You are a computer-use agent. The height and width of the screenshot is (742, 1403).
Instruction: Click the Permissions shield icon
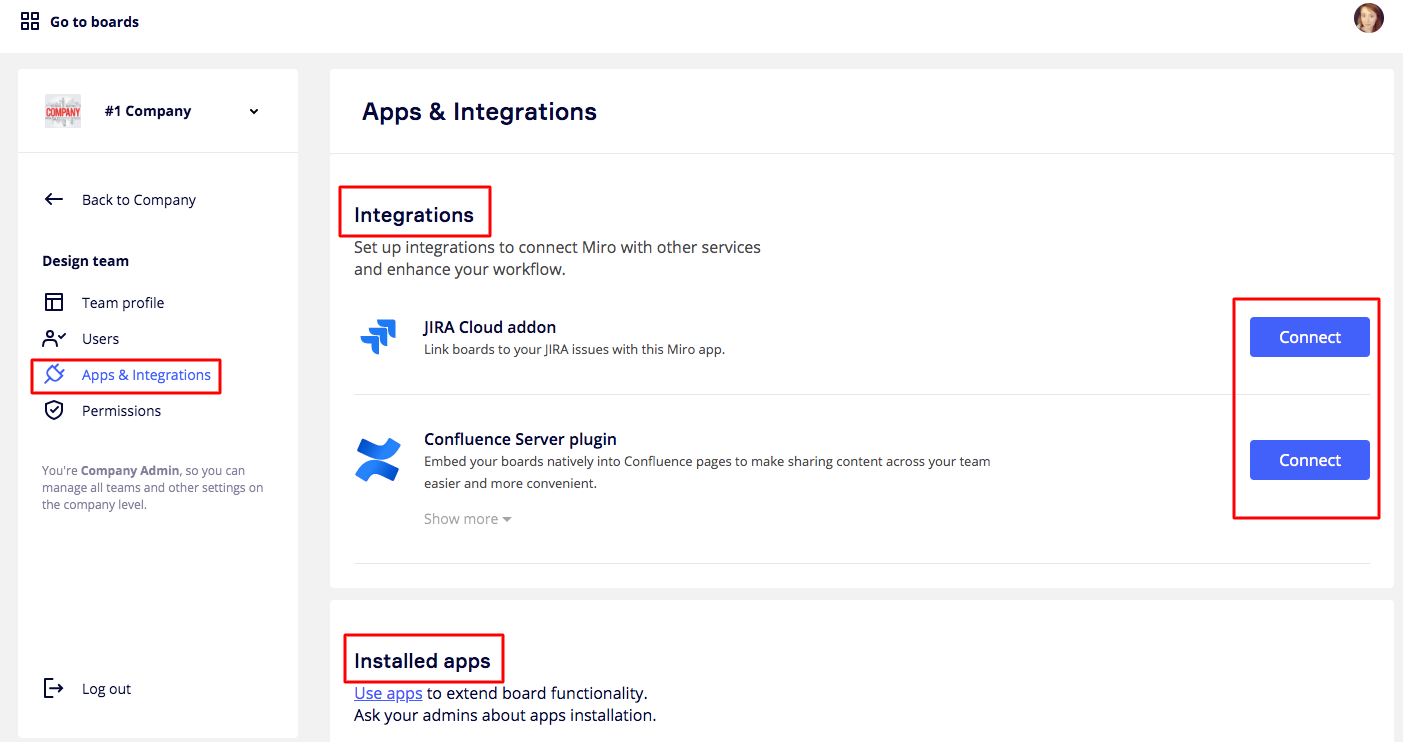point(54,410)
